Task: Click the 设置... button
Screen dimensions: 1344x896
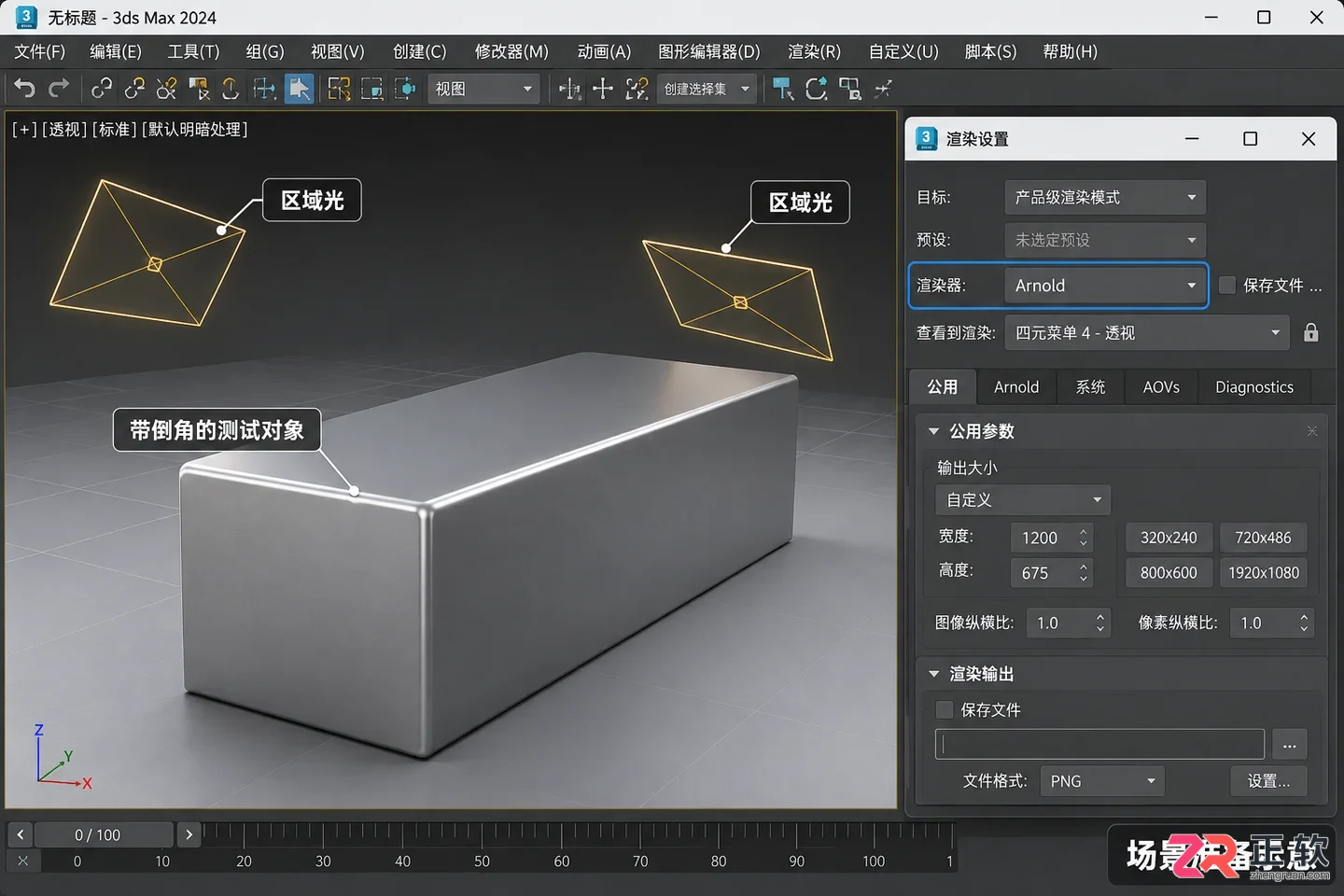Action: (1268, 781)
